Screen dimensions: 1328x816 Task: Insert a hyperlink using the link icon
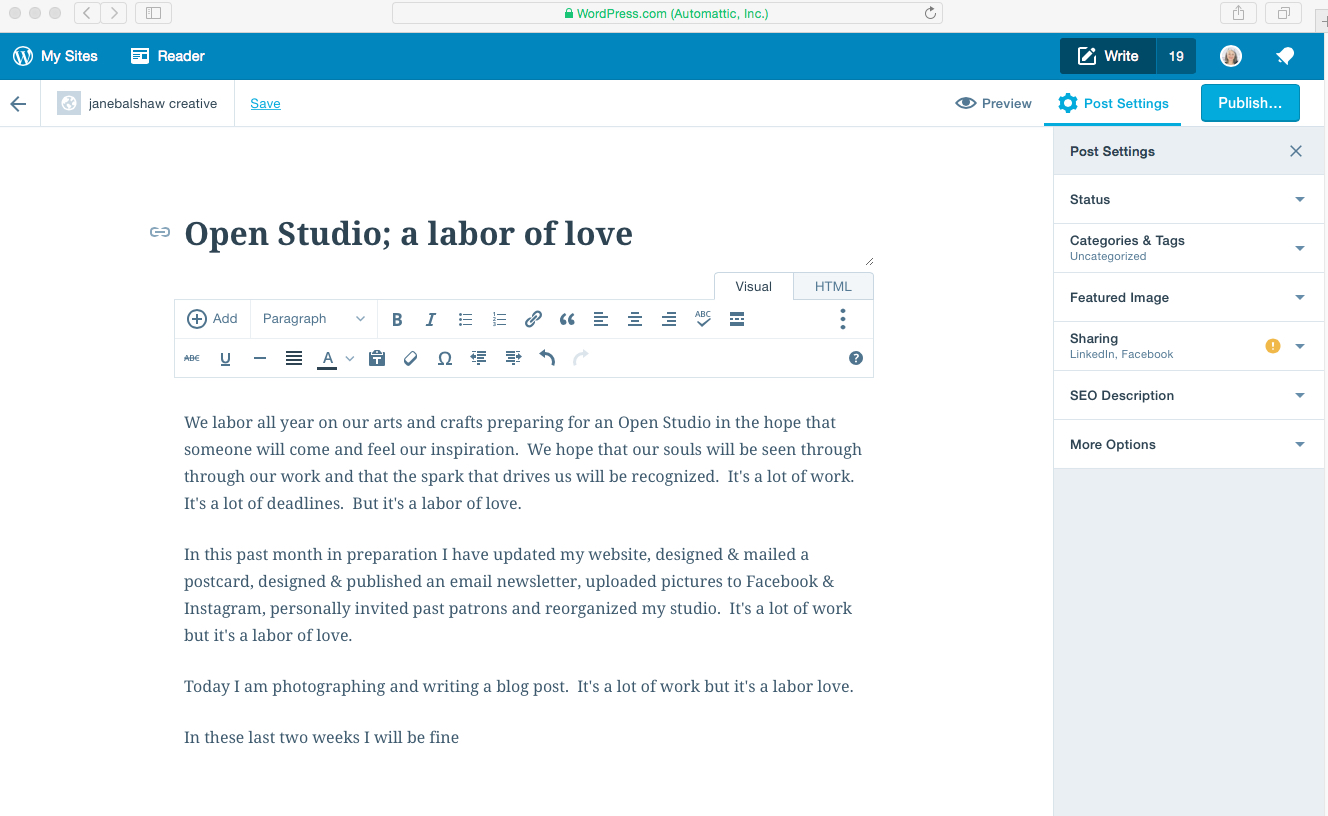tap(533, 319)
